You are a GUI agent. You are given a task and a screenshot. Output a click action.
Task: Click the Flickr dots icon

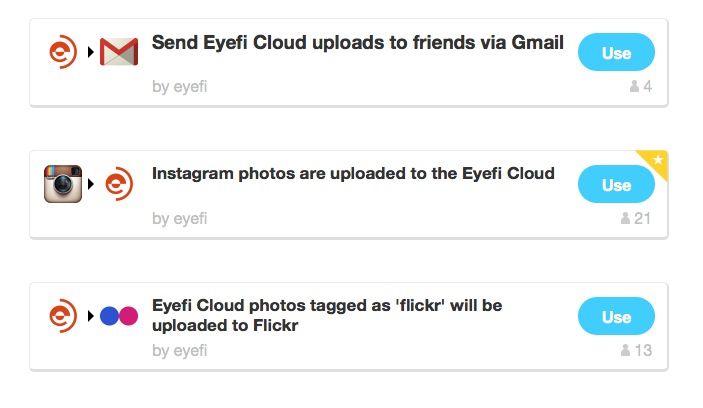[119, 316]
